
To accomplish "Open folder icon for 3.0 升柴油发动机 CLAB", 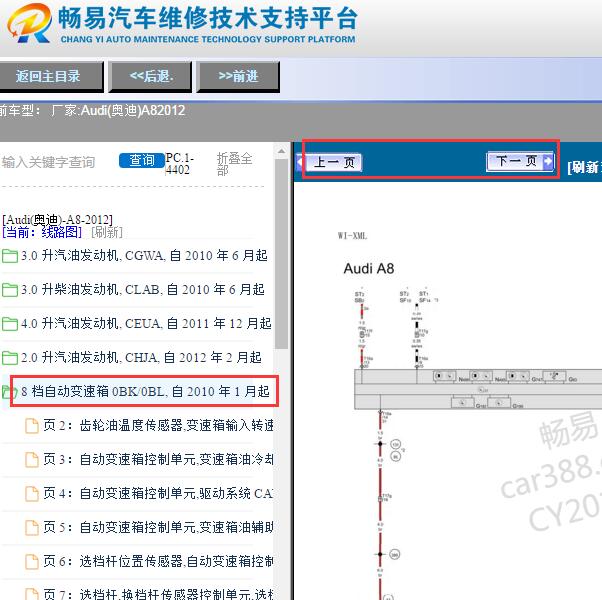I will [x=10, y=290].
